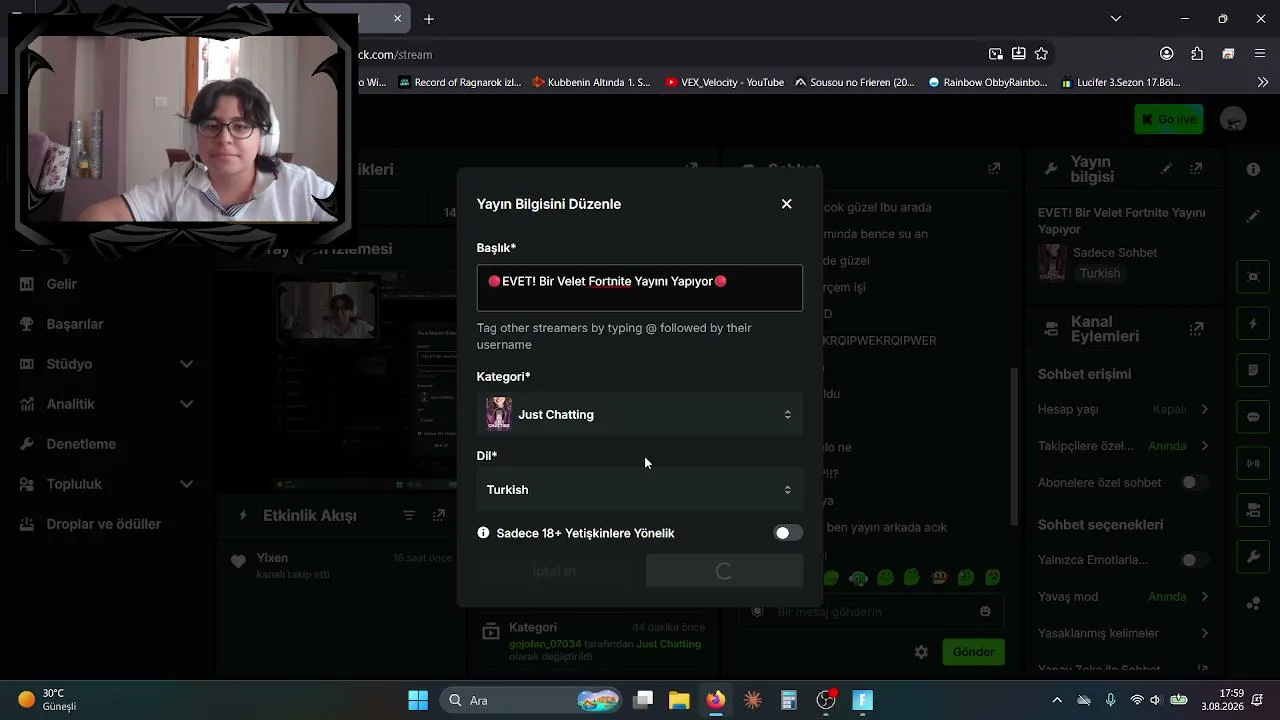This screenshot has height=720, width=1280.
Task: Click the info icon beside Sadece 18+
Action: [x=484, y=533]
